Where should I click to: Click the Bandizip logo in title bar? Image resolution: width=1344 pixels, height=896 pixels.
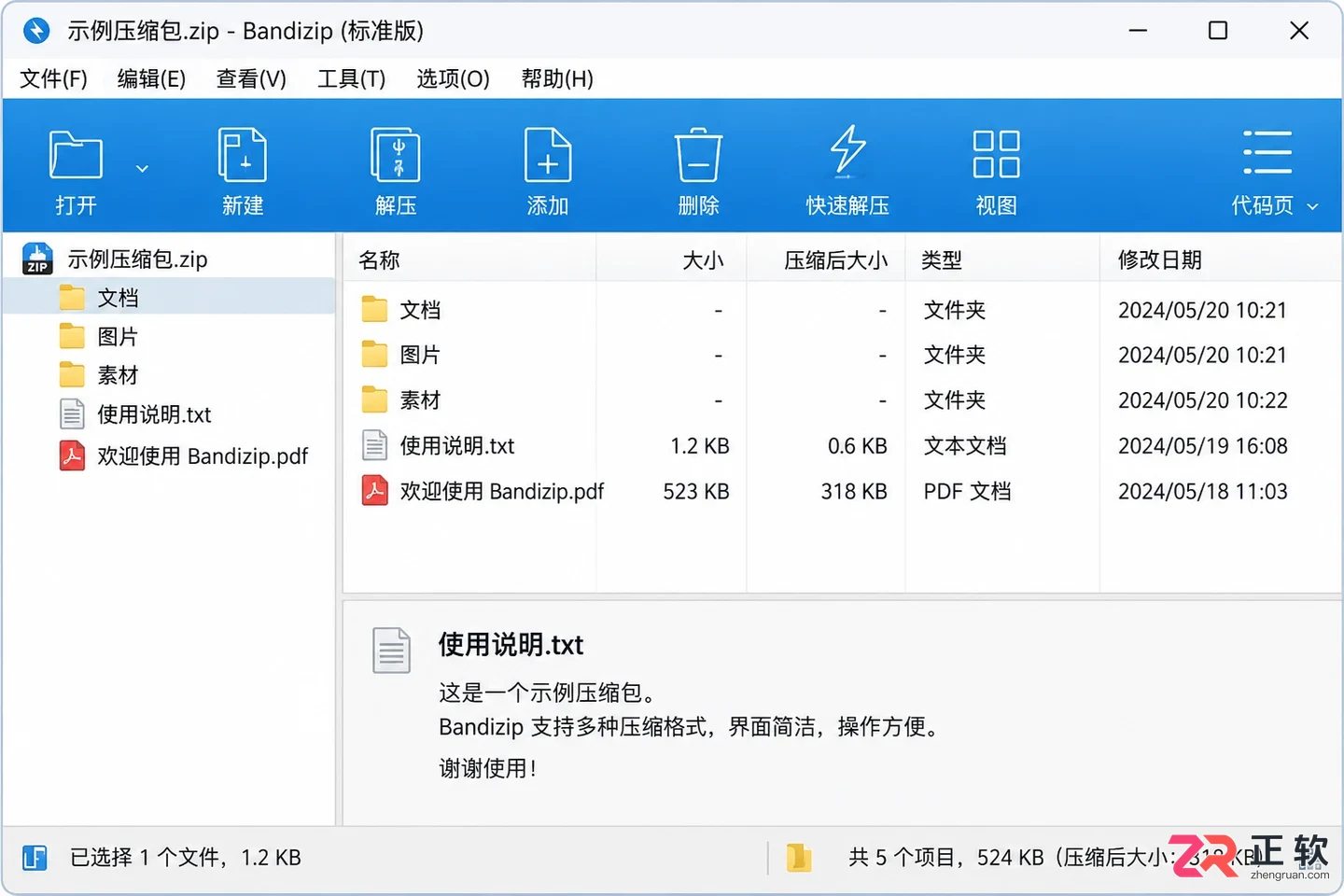(x=36, y=31)
